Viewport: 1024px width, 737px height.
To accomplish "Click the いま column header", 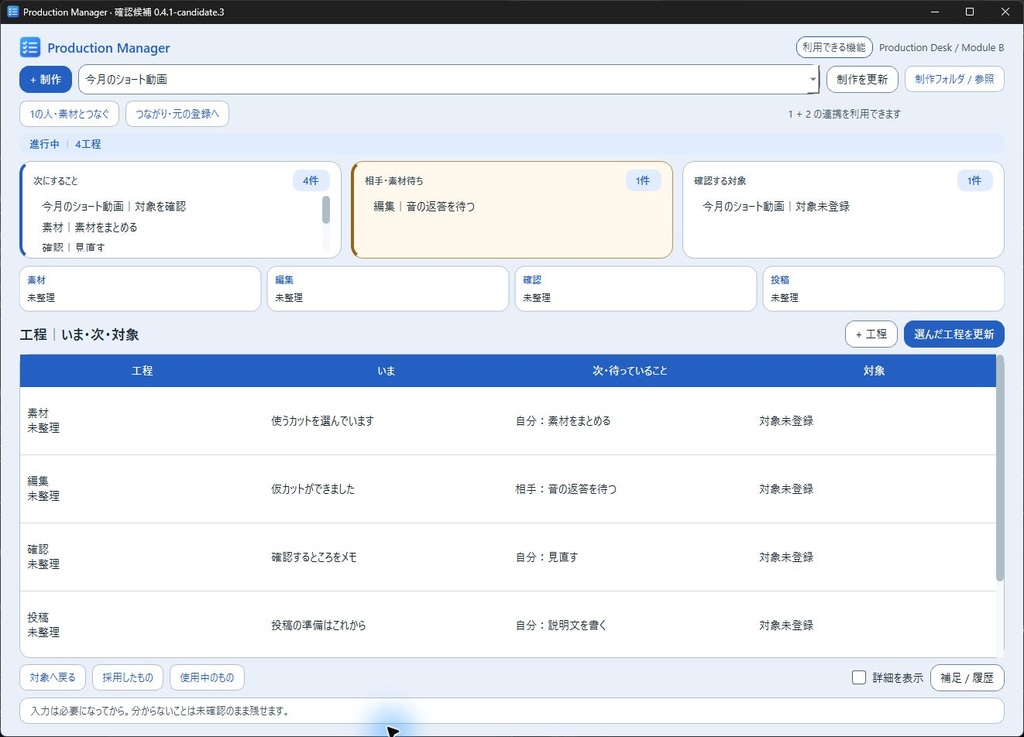I will coord(386,371).
